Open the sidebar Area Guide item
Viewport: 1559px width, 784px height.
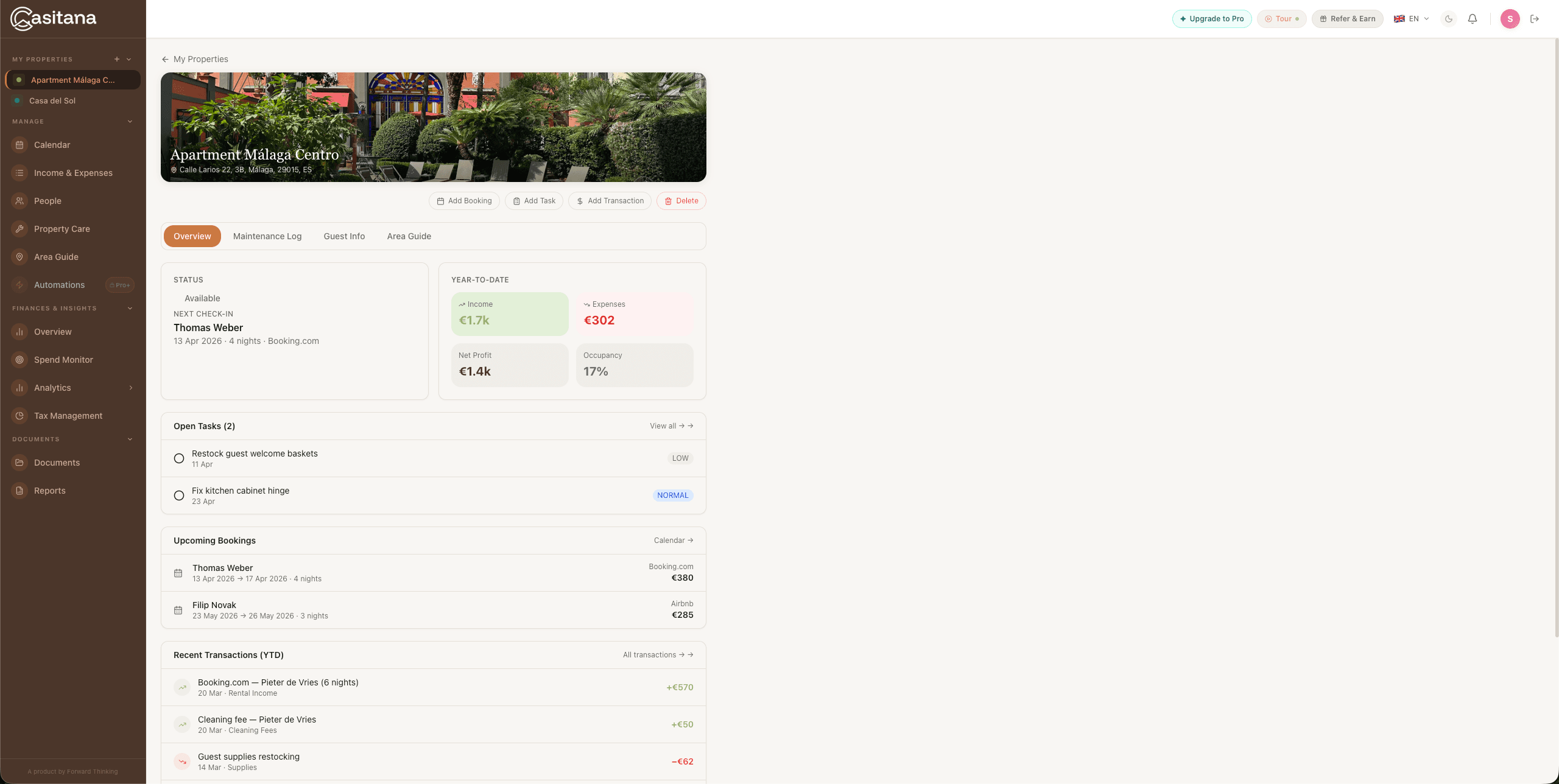[x=73, y=257]
